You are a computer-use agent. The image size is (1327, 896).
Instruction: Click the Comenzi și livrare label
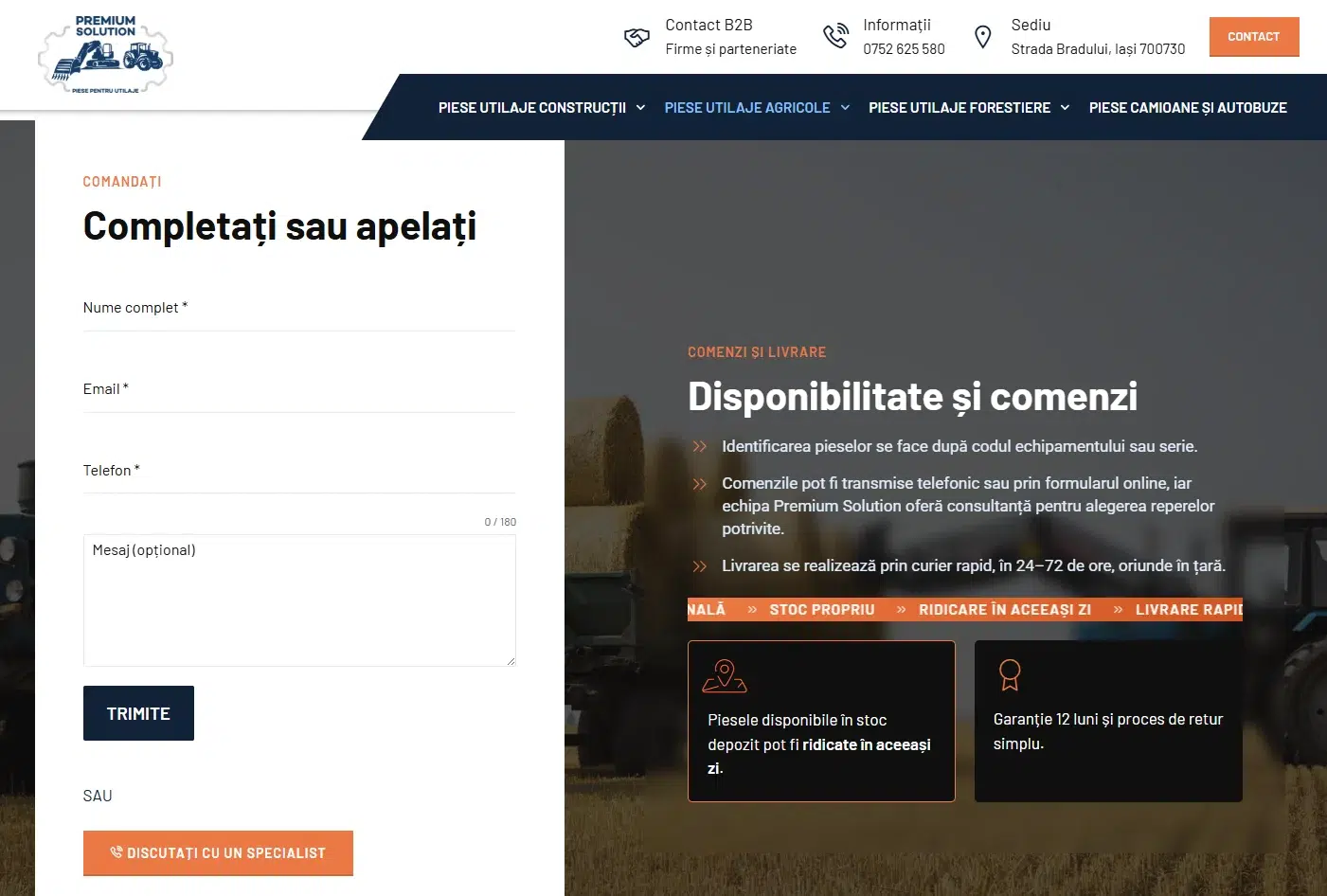coord(757,352)
